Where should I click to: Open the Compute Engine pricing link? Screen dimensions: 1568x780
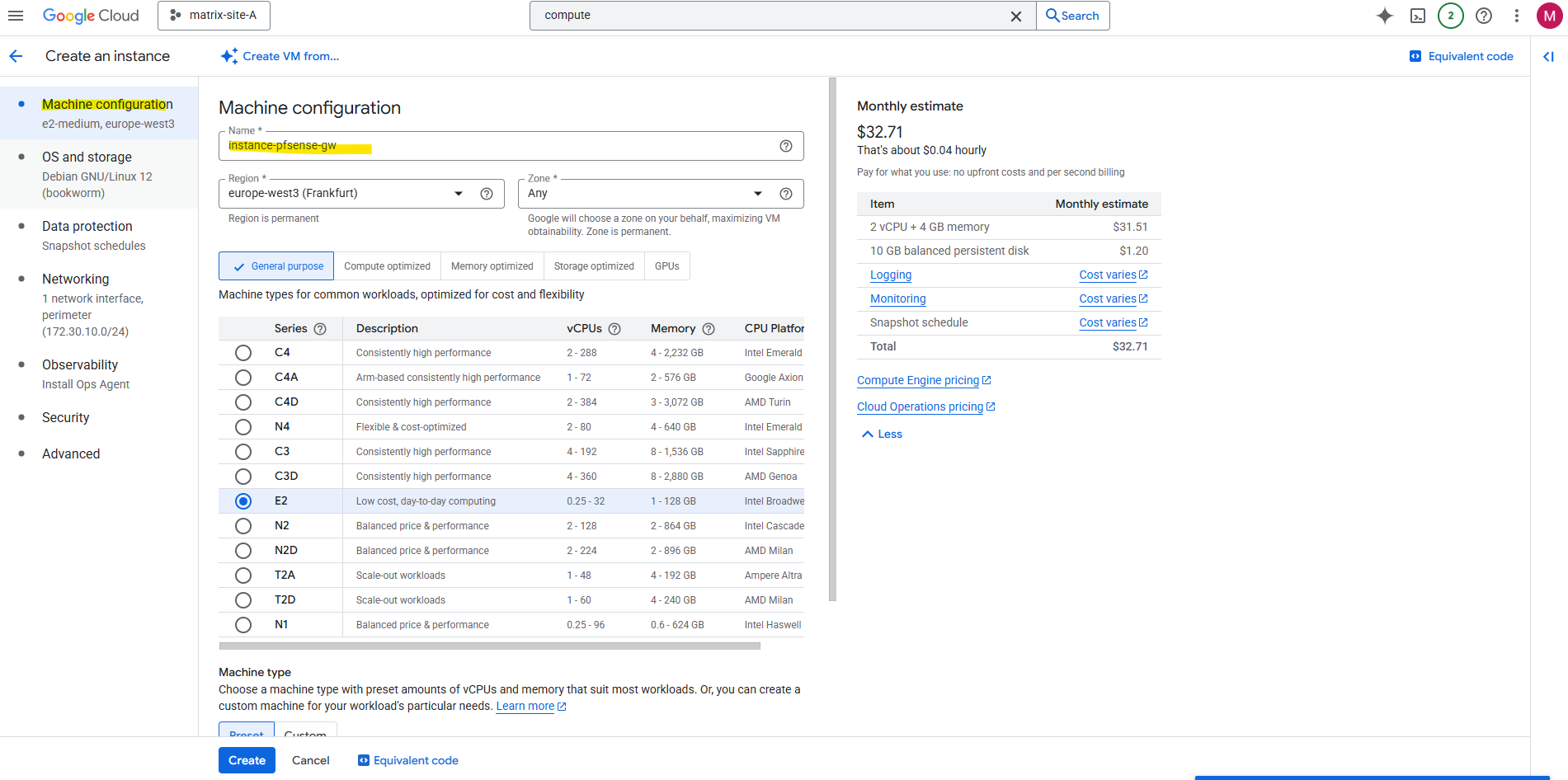tap(917, 381)
